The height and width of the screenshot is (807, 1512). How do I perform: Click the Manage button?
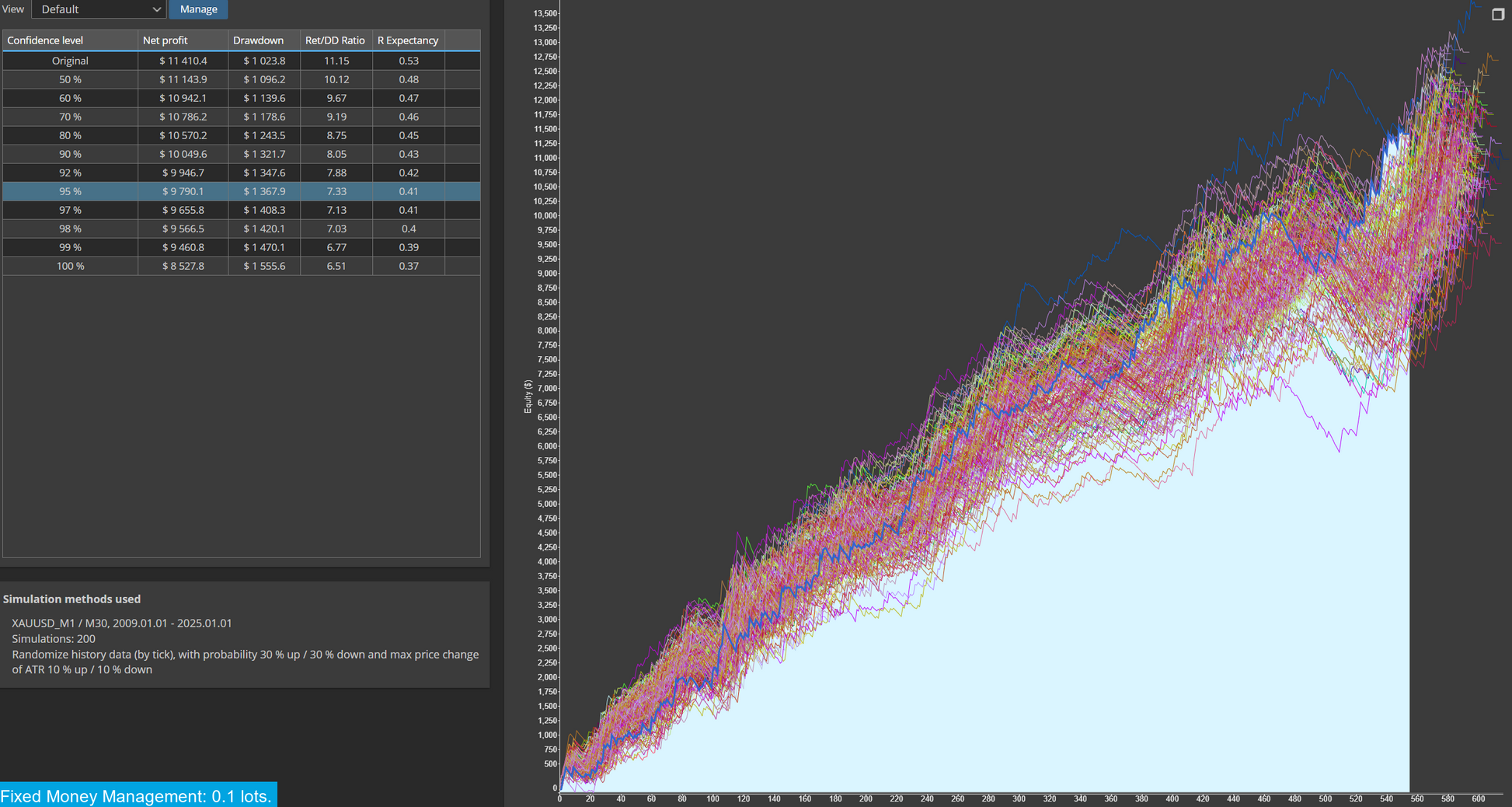(198, 9)
